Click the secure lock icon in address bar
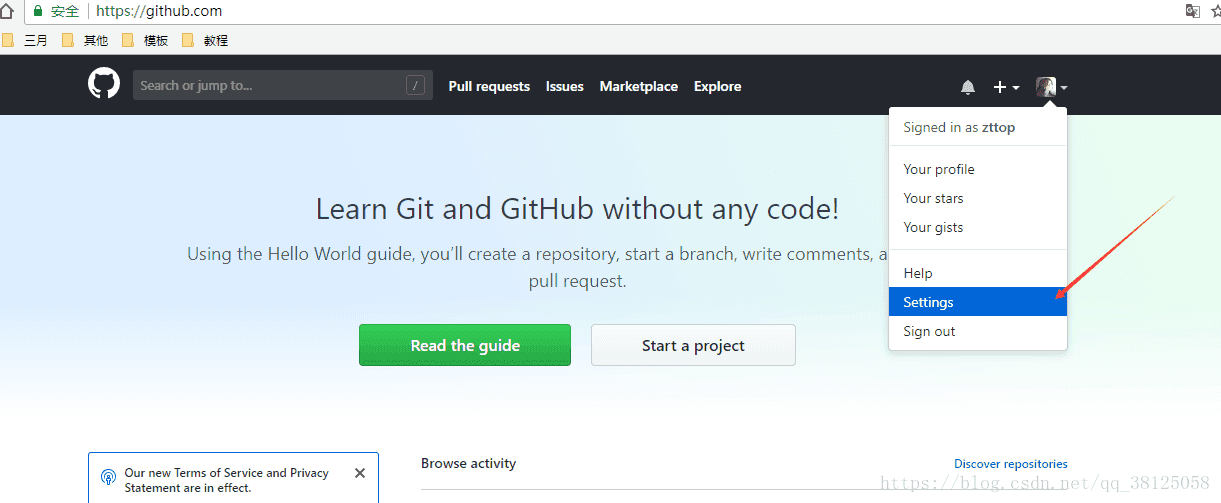This screenshot has height=503, width=1221. (x=38, y=11)
